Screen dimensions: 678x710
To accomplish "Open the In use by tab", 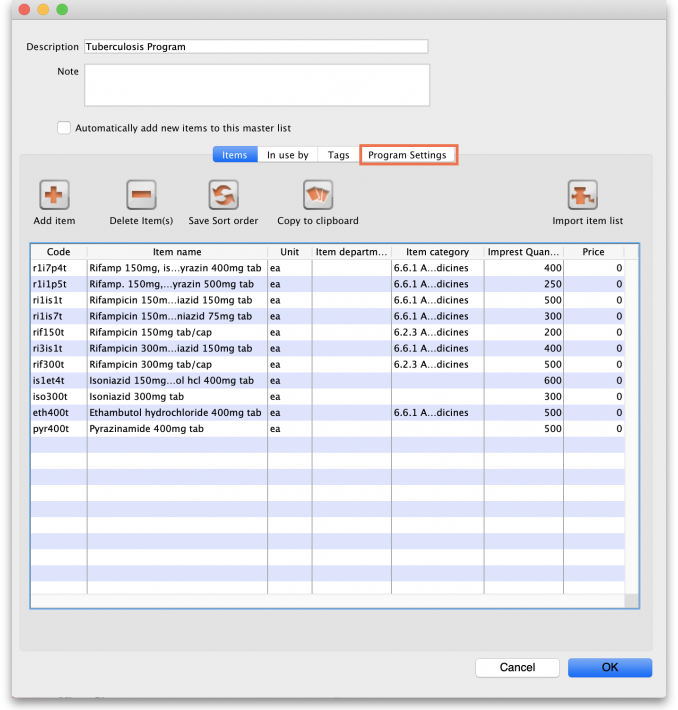I will [287, 155].
